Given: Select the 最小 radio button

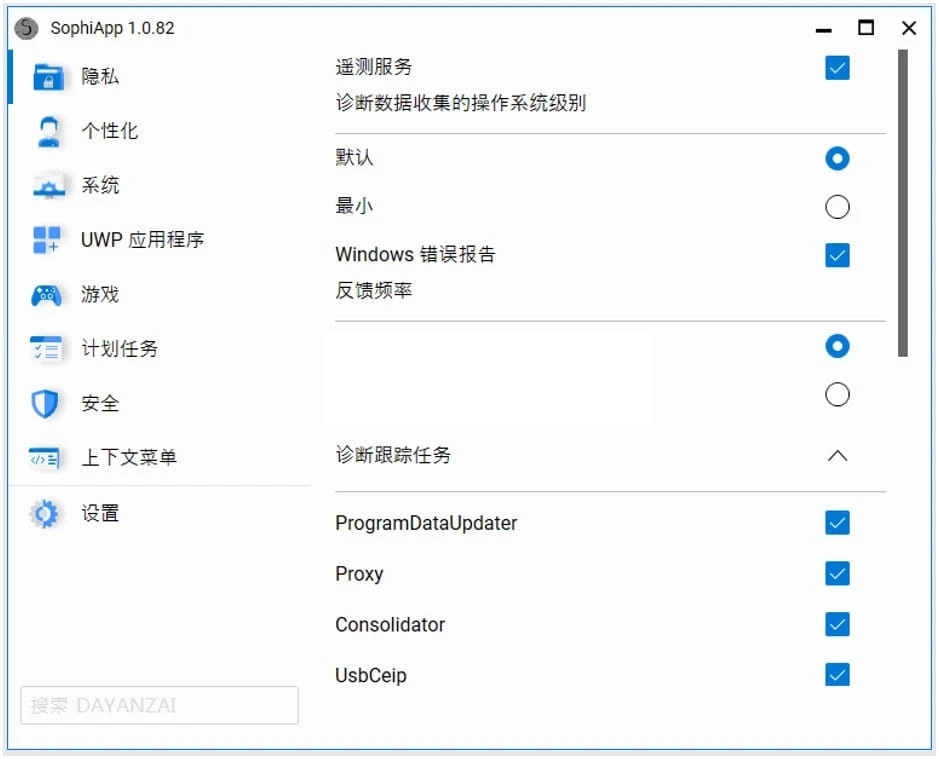Looking at the screenshot, I should [x=837, y=207].
